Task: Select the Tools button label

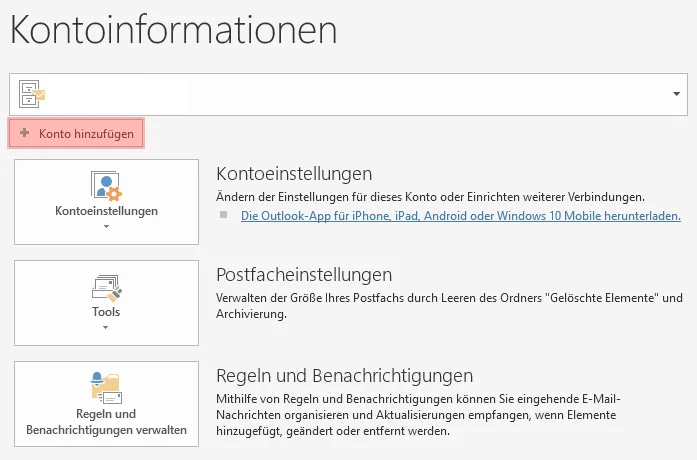Action: click(x=106, y=312)
